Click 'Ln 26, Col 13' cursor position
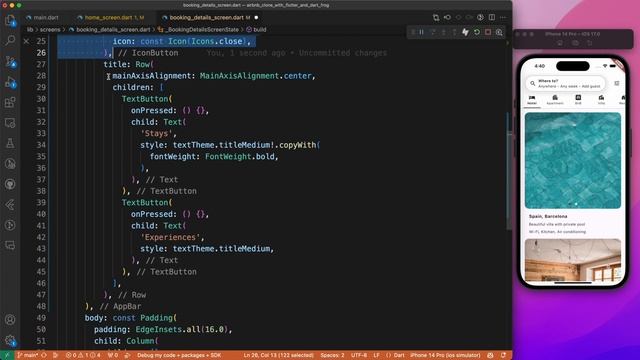Image resolution: width=640 pixels, height=360 pixels. pos(278,355)
